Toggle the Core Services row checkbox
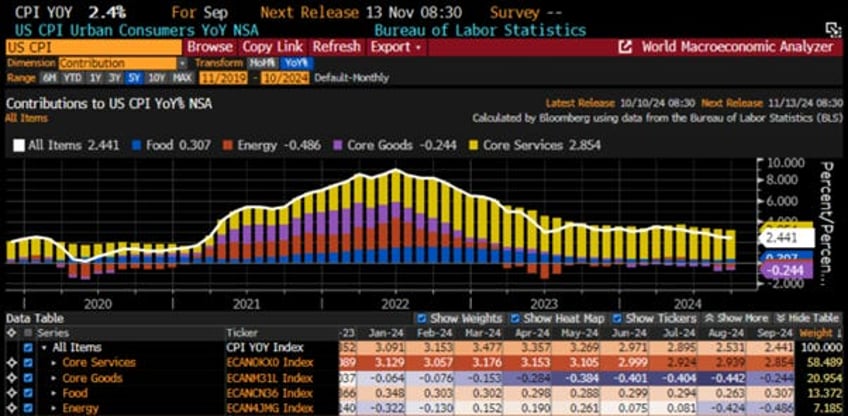This screenshot has height=416, width=848. point(28,362)
